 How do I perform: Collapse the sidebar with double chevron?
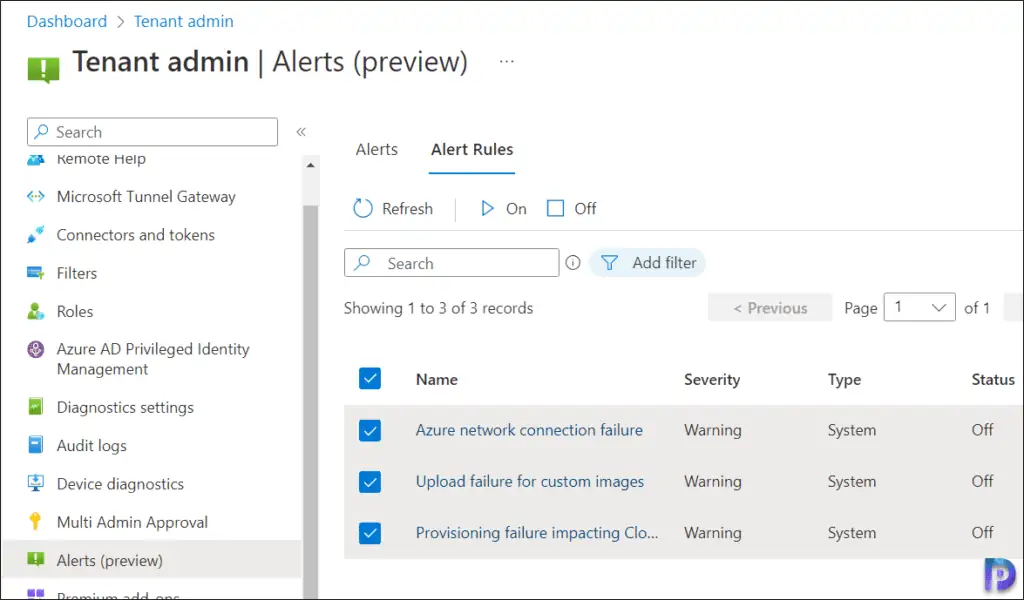(x=301, y=131)
